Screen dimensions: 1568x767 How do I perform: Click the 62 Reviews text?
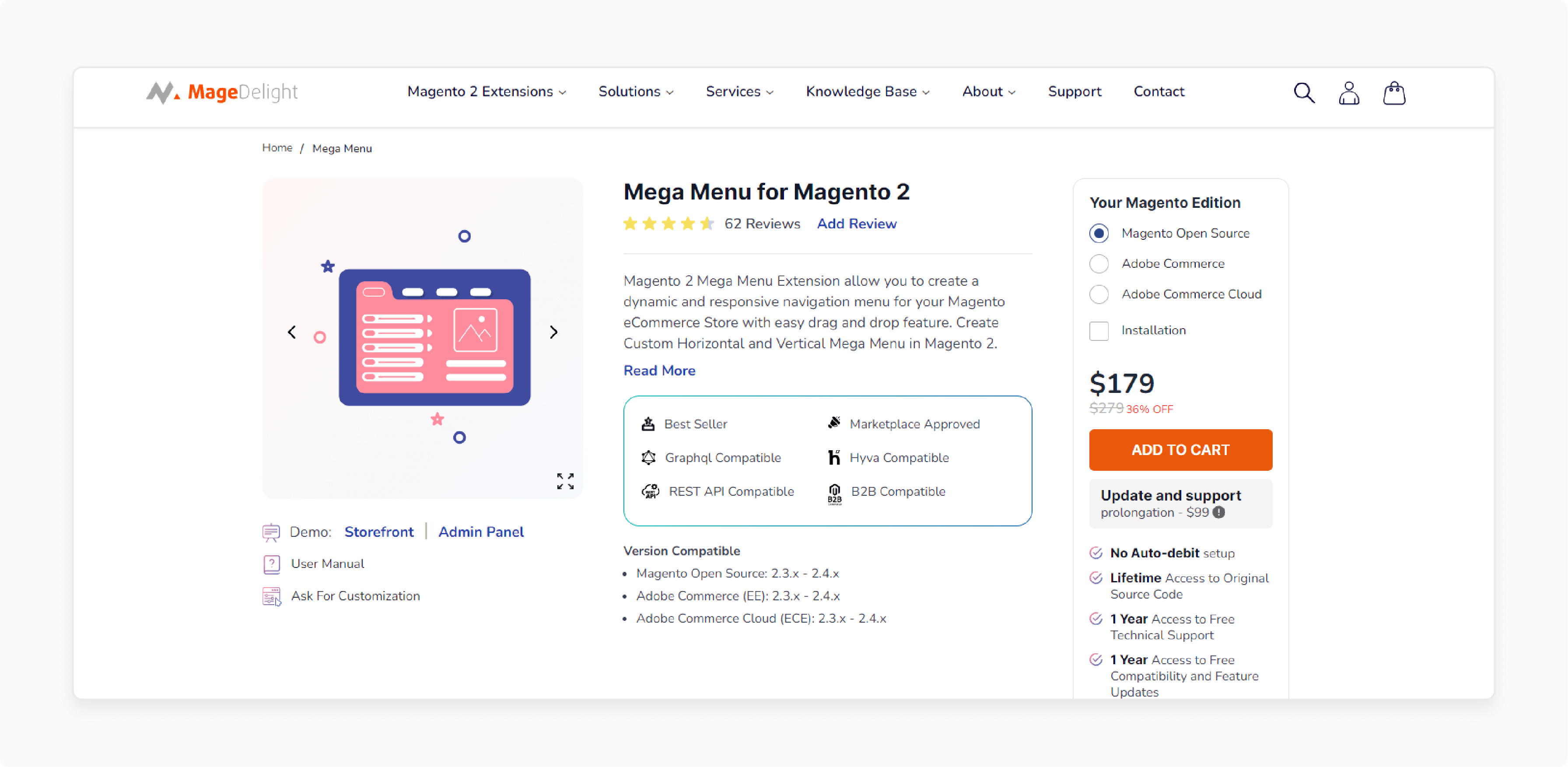click(x=762, y=224)
